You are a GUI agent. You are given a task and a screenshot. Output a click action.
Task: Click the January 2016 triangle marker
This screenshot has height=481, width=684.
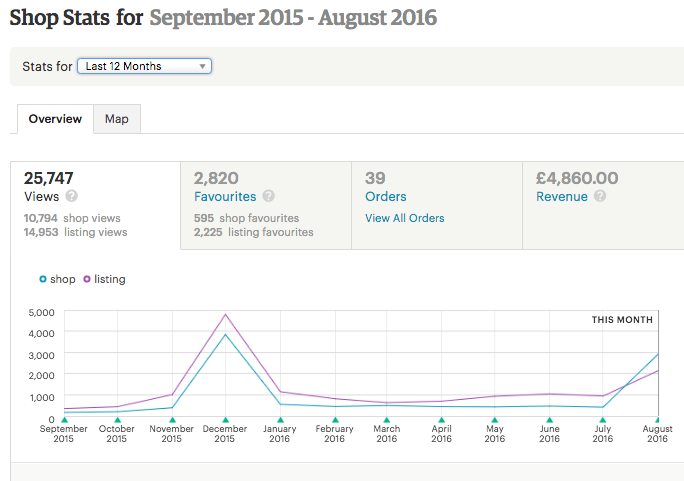pyautogui.click(x=280, y=420)
